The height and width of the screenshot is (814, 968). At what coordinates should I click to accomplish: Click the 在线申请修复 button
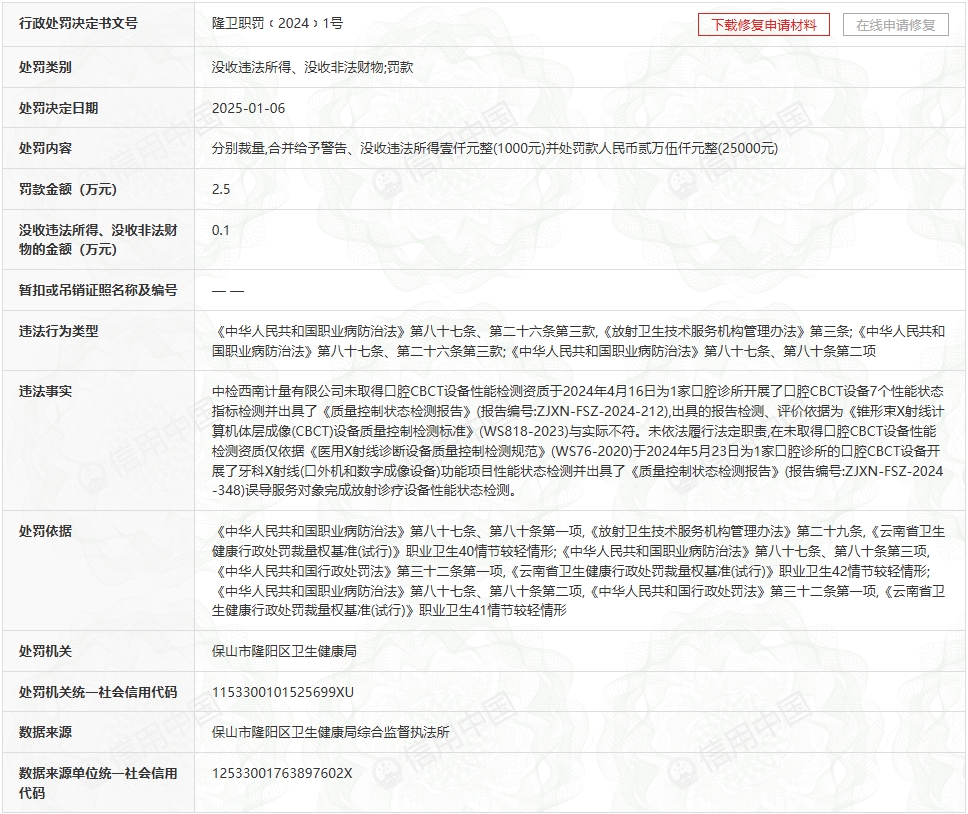895,25
